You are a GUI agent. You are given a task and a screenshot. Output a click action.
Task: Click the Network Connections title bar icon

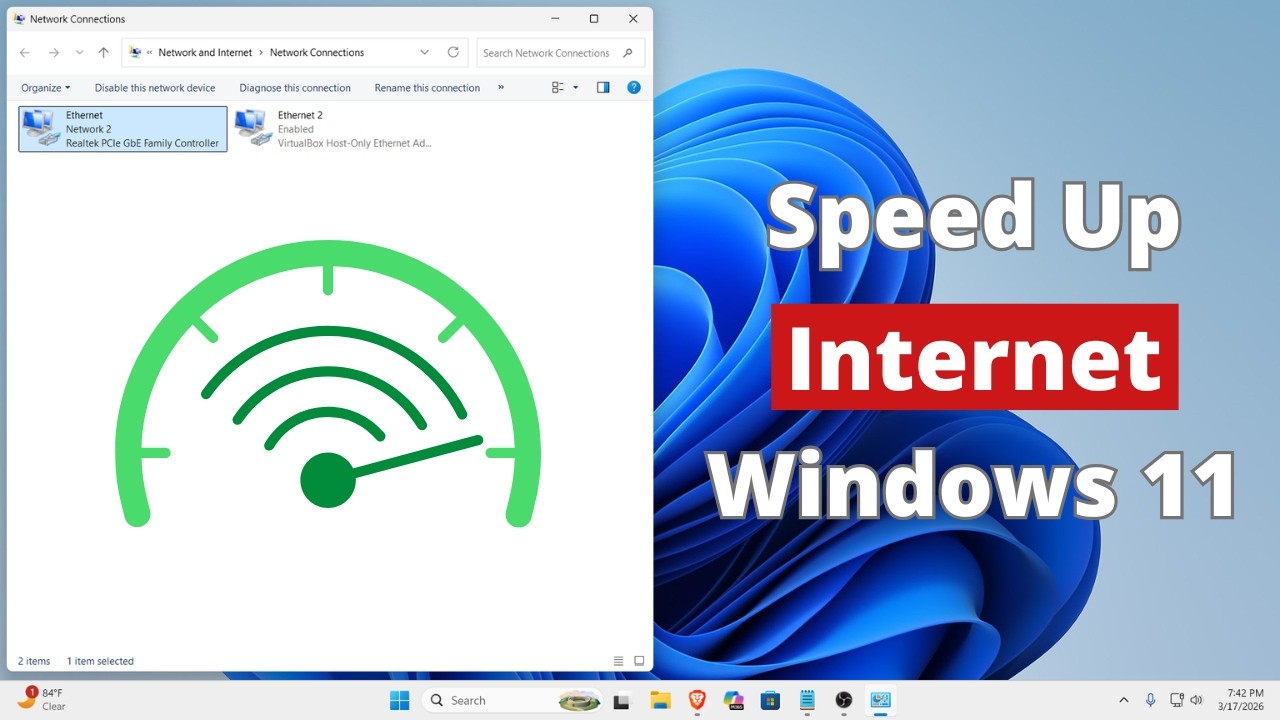[19, 19]
